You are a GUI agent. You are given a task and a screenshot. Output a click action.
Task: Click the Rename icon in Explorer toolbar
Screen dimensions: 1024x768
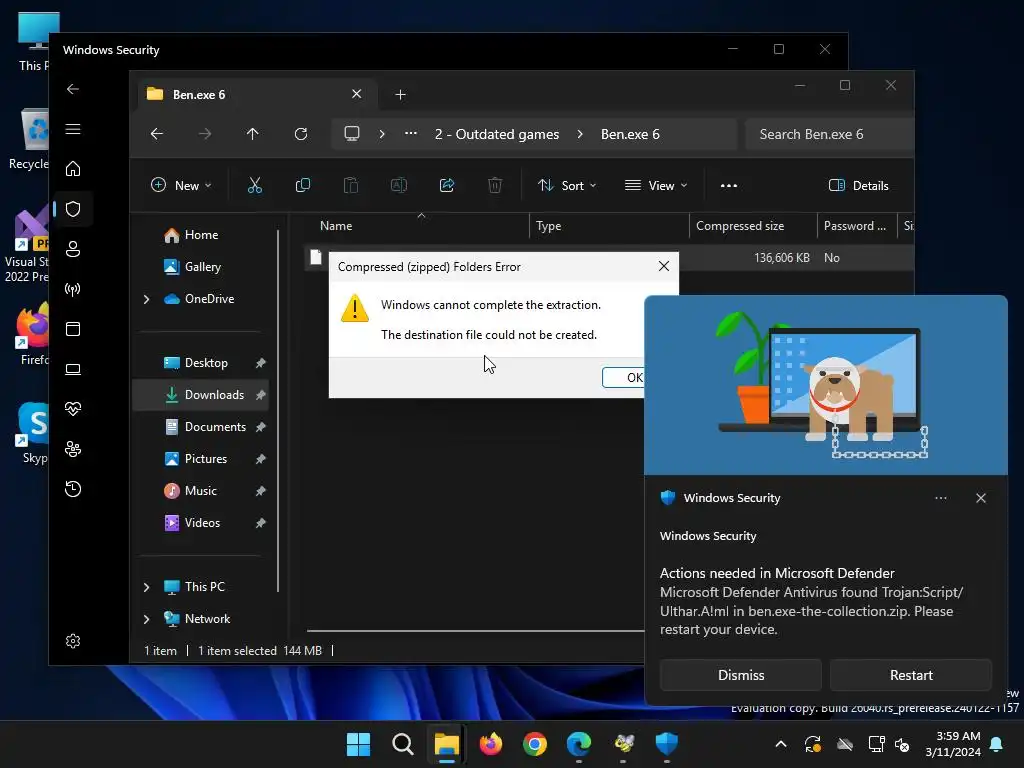coord(399,185)
